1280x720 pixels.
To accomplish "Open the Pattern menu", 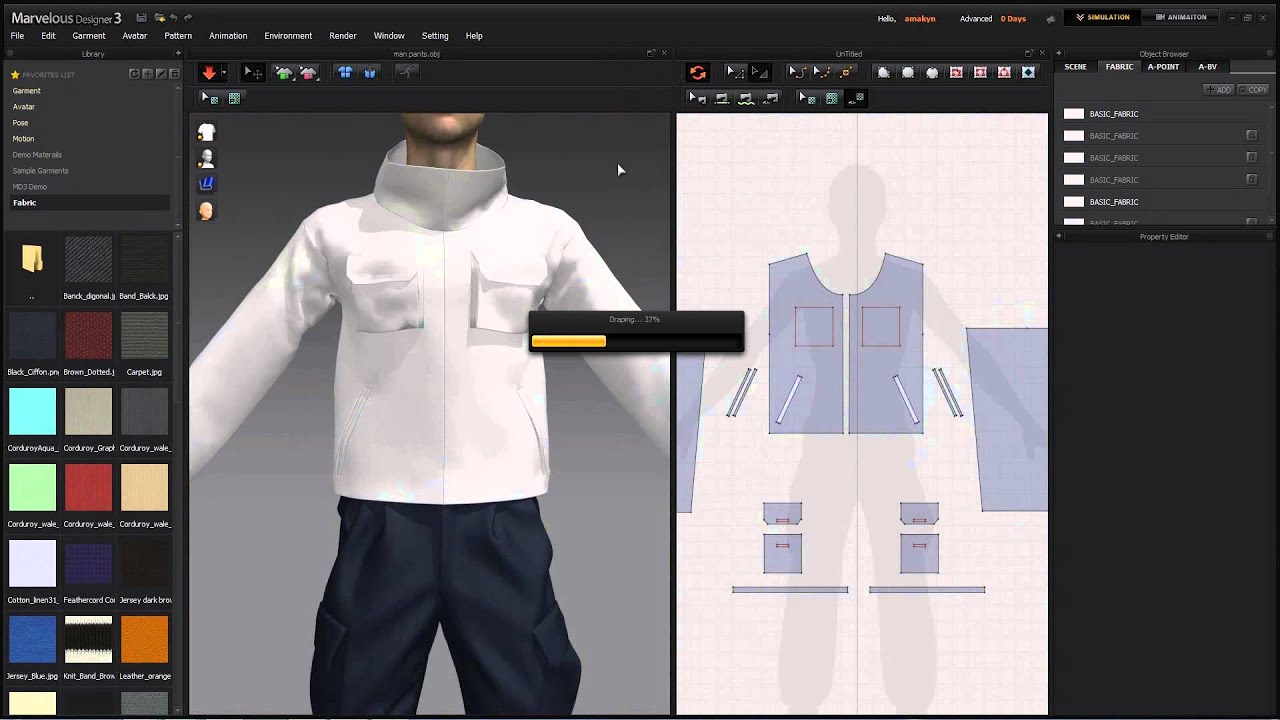I will point(178,35).
